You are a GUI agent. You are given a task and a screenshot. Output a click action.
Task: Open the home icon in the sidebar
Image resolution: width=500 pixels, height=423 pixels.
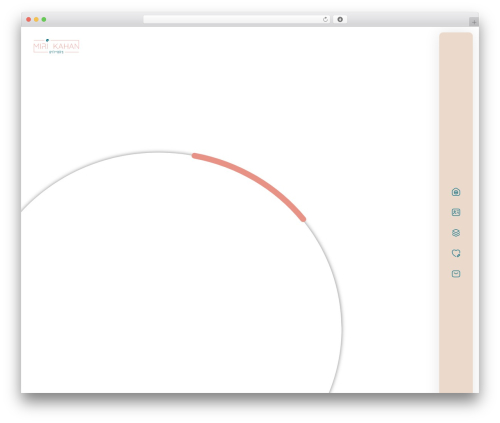pos(456,192)
